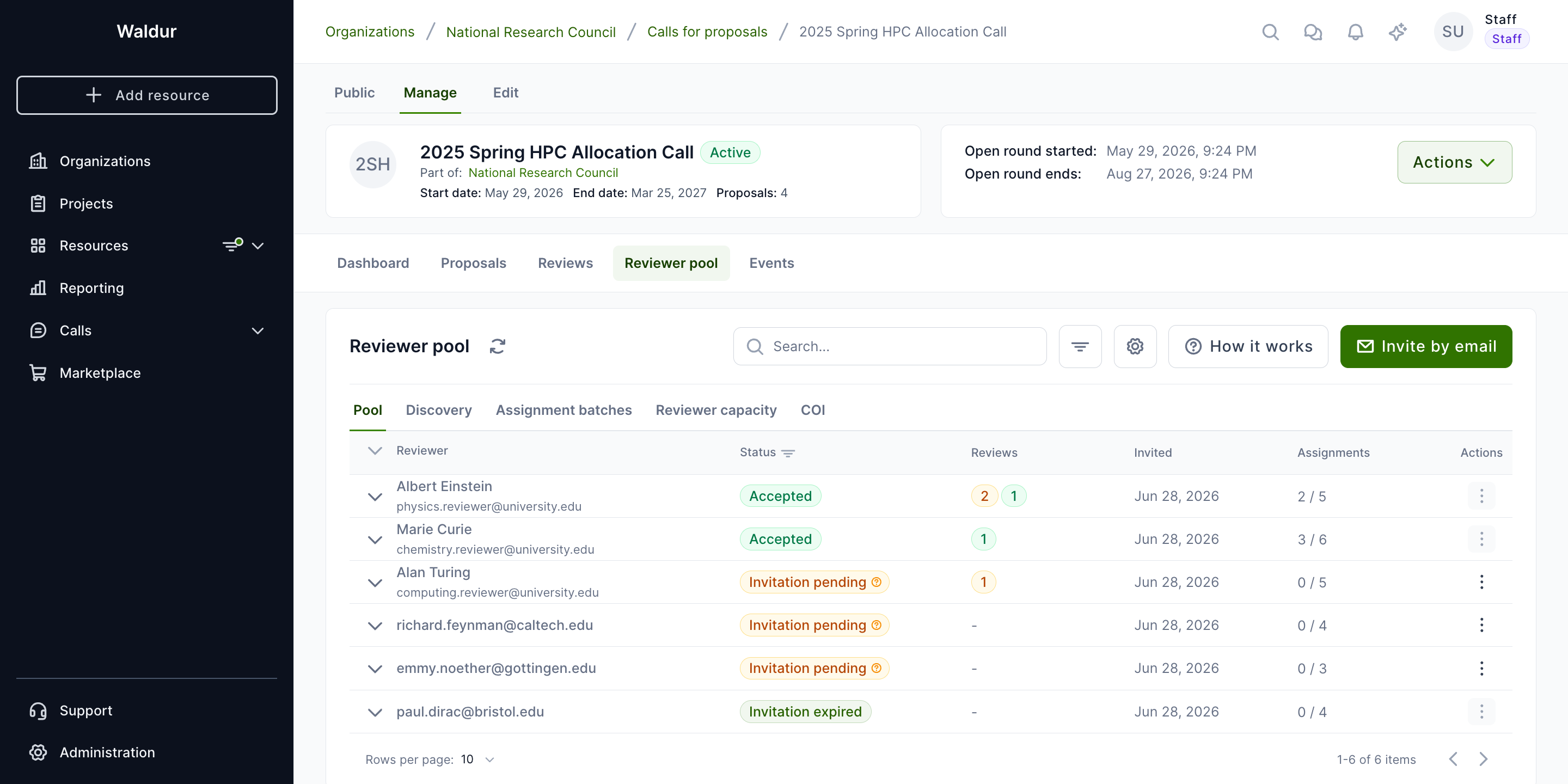Open actions menu for Alan Turing
This screenshot has width=1568, height=784.
coord(1481,582)
